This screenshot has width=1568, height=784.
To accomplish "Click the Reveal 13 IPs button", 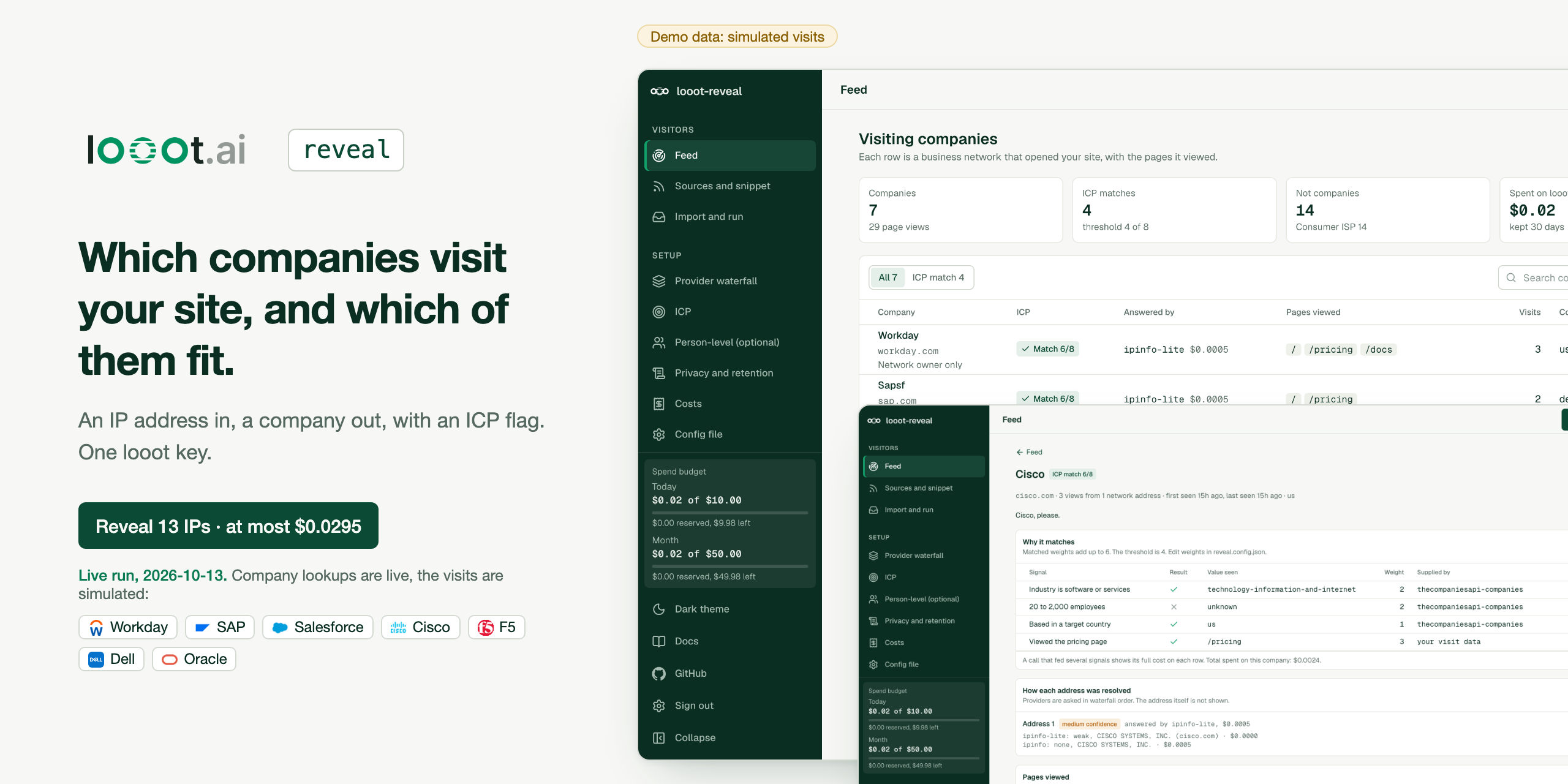I will coord(228,526).
